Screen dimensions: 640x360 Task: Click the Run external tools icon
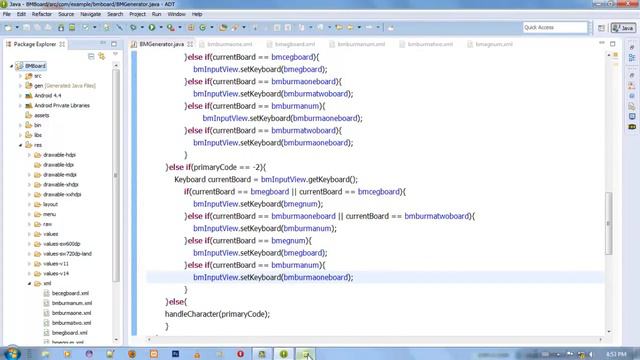click(171, 28)
